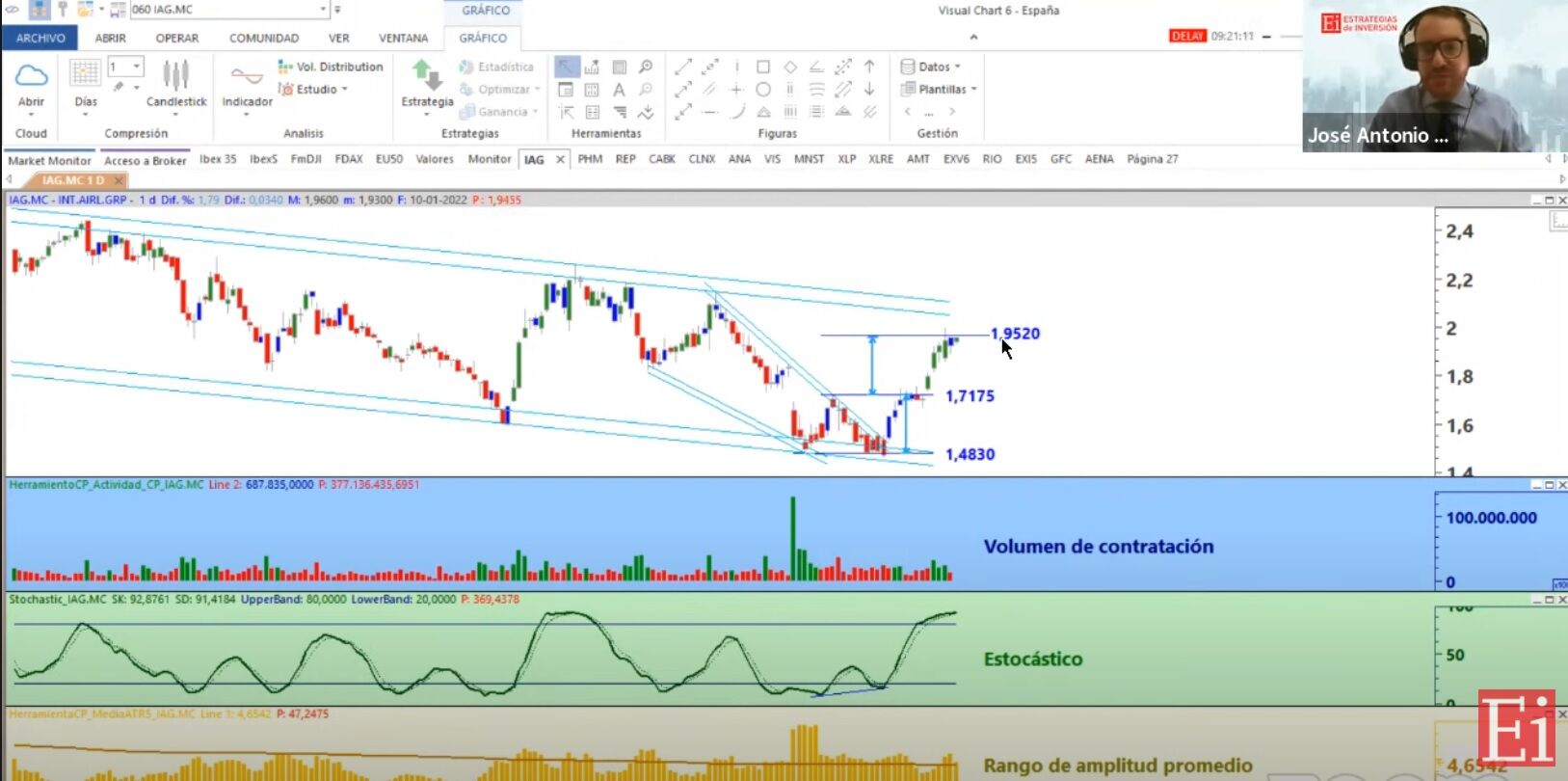Click the Días compression grid icon
The width and height of the screenshot is (1568, 781).
[x=85, y=73]
